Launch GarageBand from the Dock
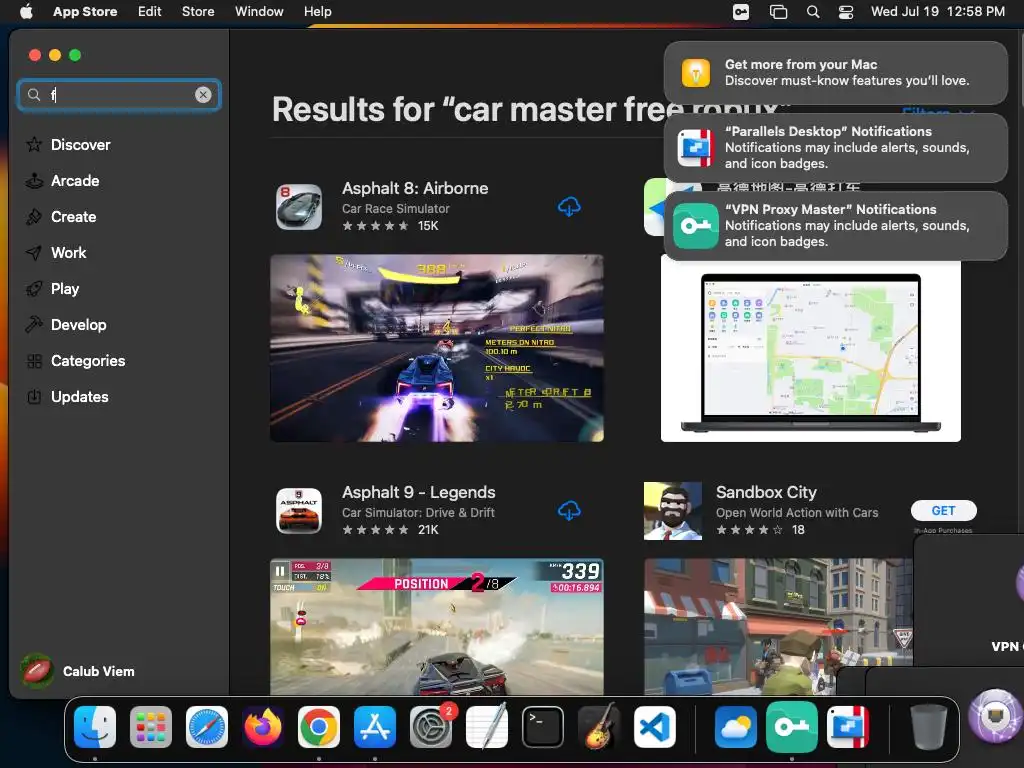The height and width of the screenshot is (768, 1024). click(599, 726)
